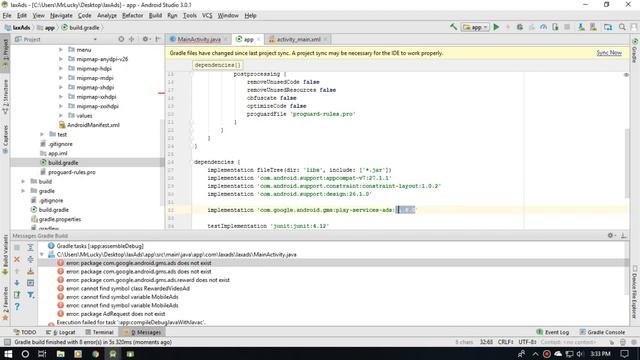Viewport: 640px width, 360px height.
Task: Switch to the MainActivity.java editor tab
Action: click(199, 39)
